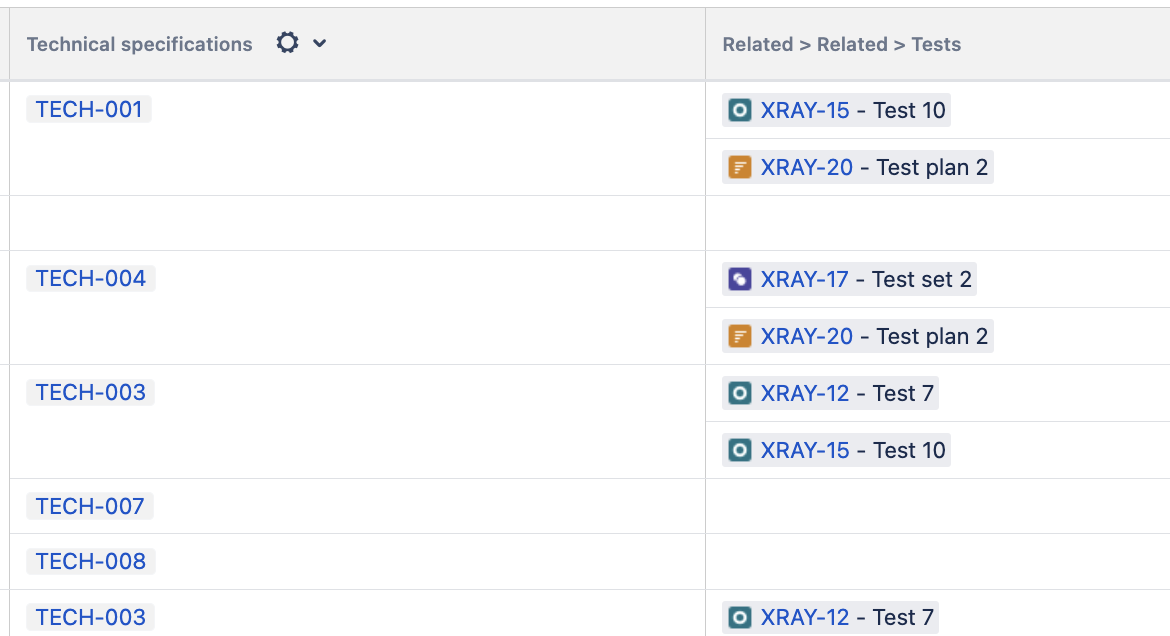Viewport: 1170px width, 636px height.
Task: Open the XRAY-17 Test set 2 link
Action: 804,279
